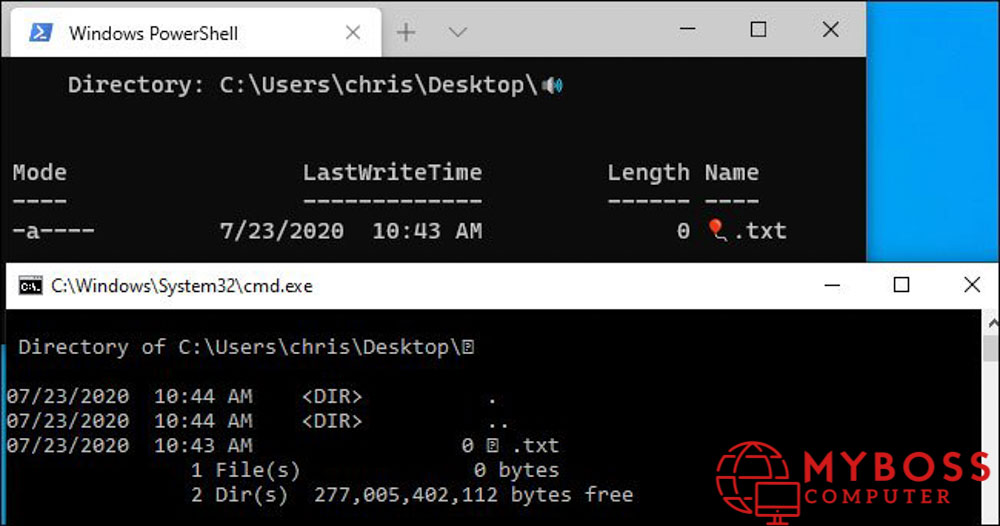Click the PowerShell icon in the tab
The width and height of the screenshot is (1000, 526).
pyautogui.click(x=40, y=33)
